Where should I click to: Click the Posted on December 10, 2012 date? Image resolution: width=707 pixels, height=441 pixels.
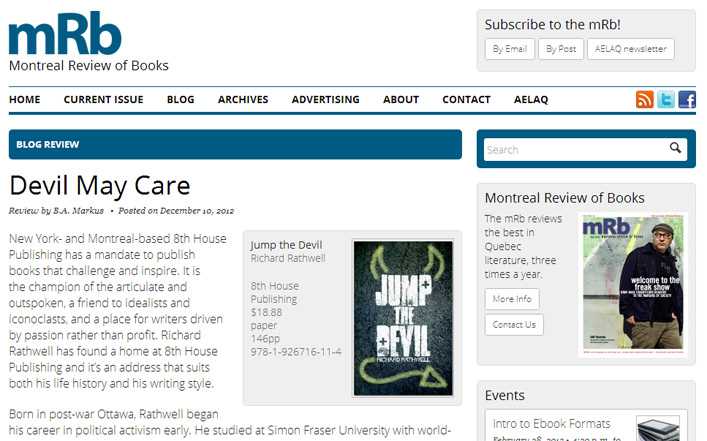coord(176,211)
